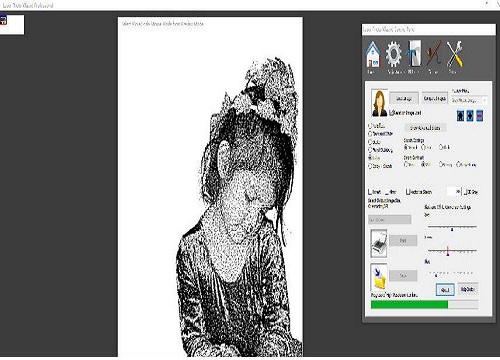The width and height of the screenshot is (500, 360).
Task: Click the small numeric spinner box in checkbox row
Action: click(x=454, y=192)
